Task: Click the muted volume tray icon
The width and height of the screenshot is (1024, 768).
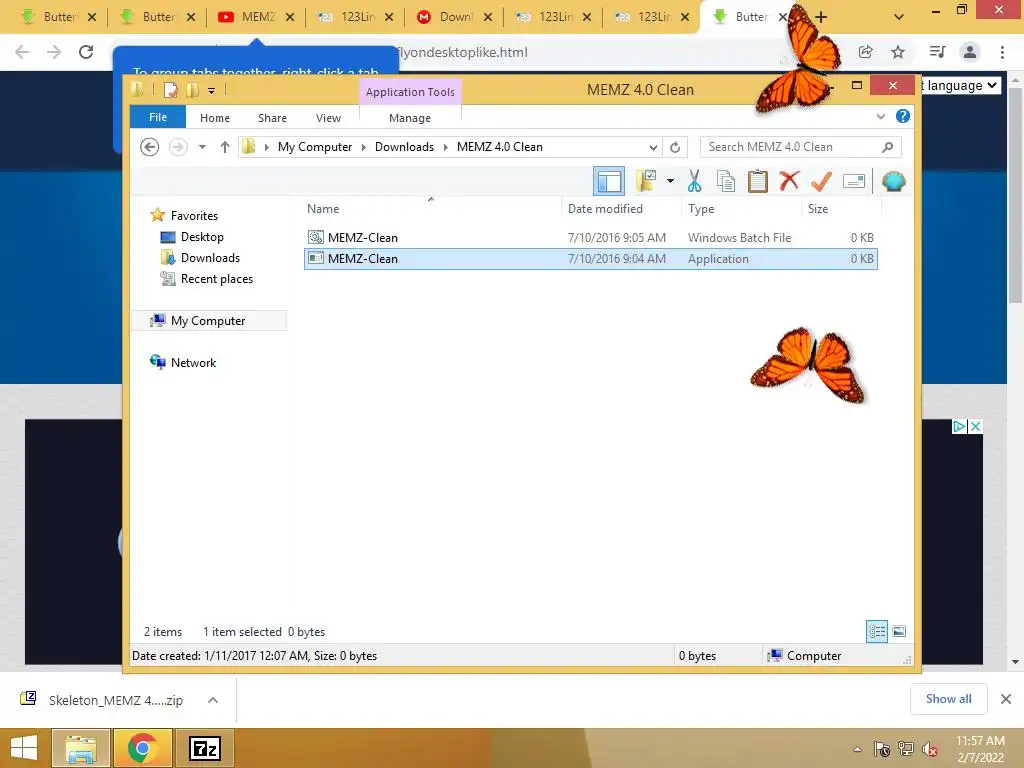Action: point(930,749)
